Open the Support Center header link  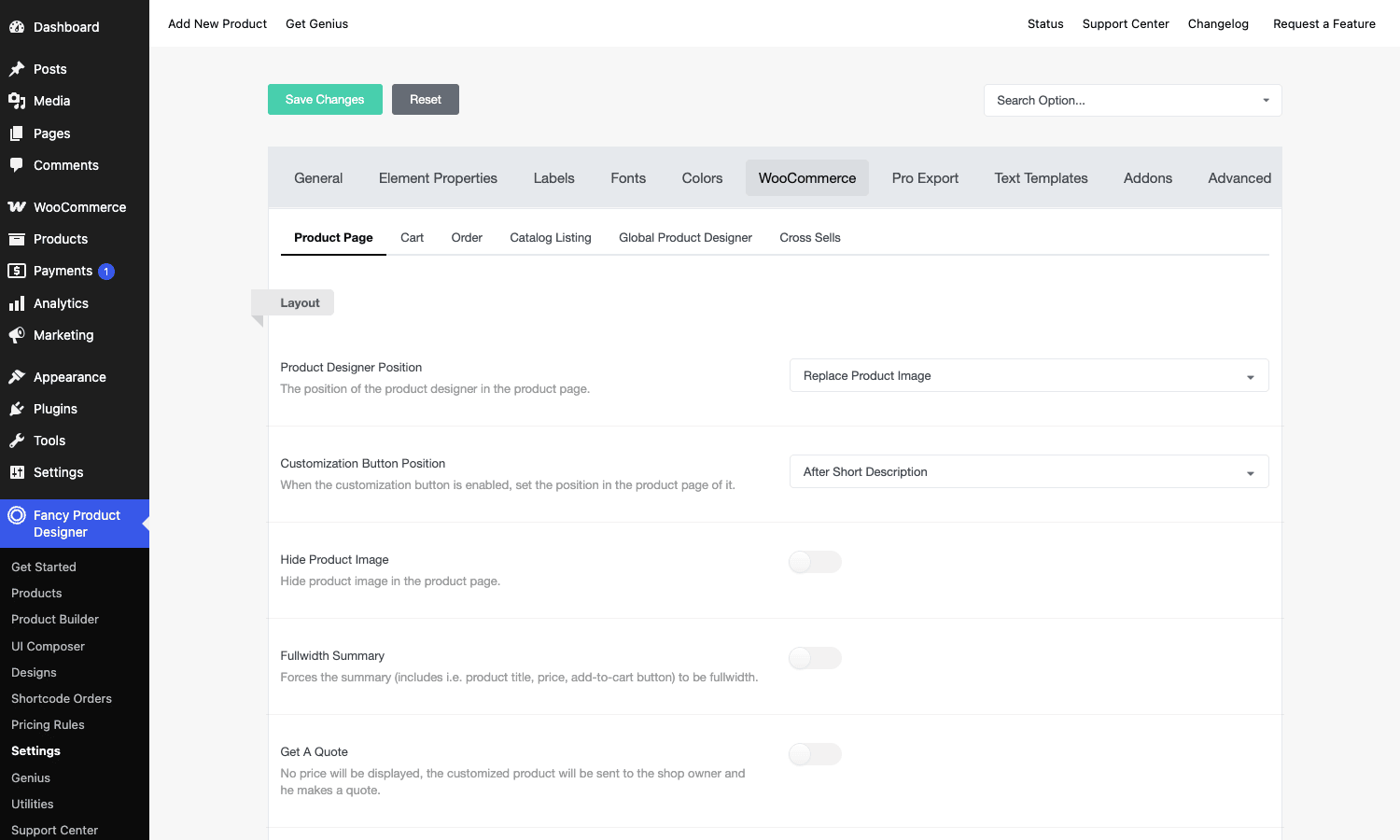(1126, 23)
